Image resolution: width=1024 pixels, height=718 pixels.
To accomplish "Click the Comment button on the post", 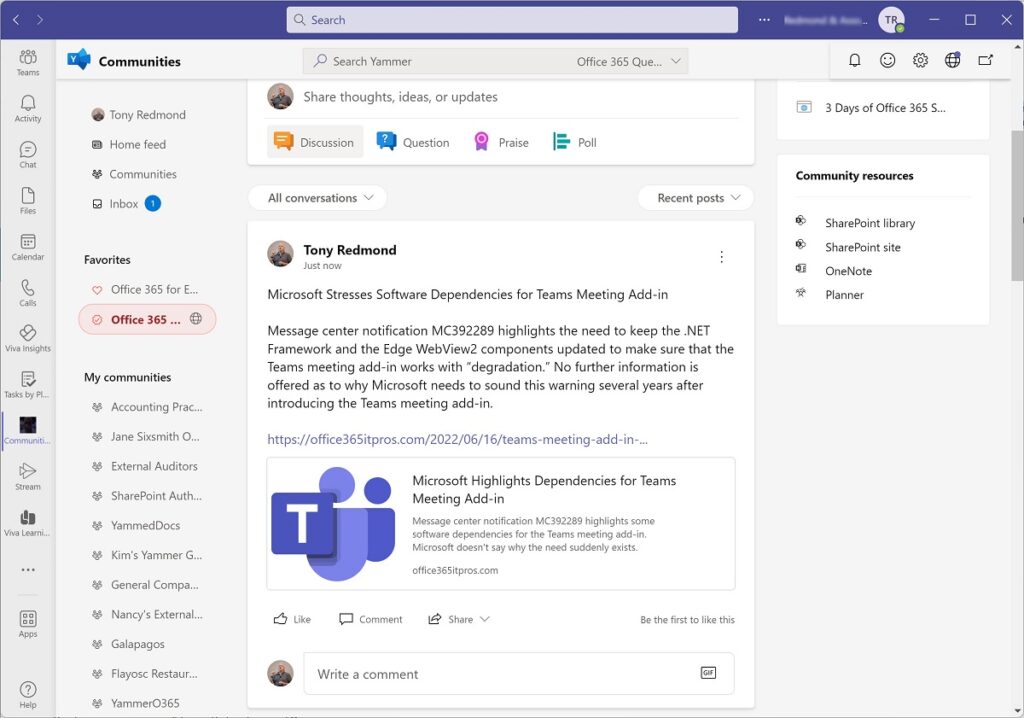I will click(x=371, y=619).
